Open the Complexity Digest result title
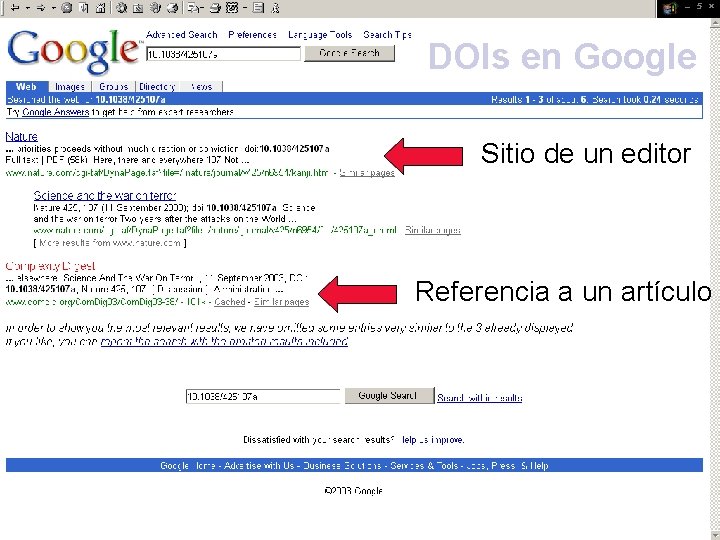 click(x=50, y=266)
